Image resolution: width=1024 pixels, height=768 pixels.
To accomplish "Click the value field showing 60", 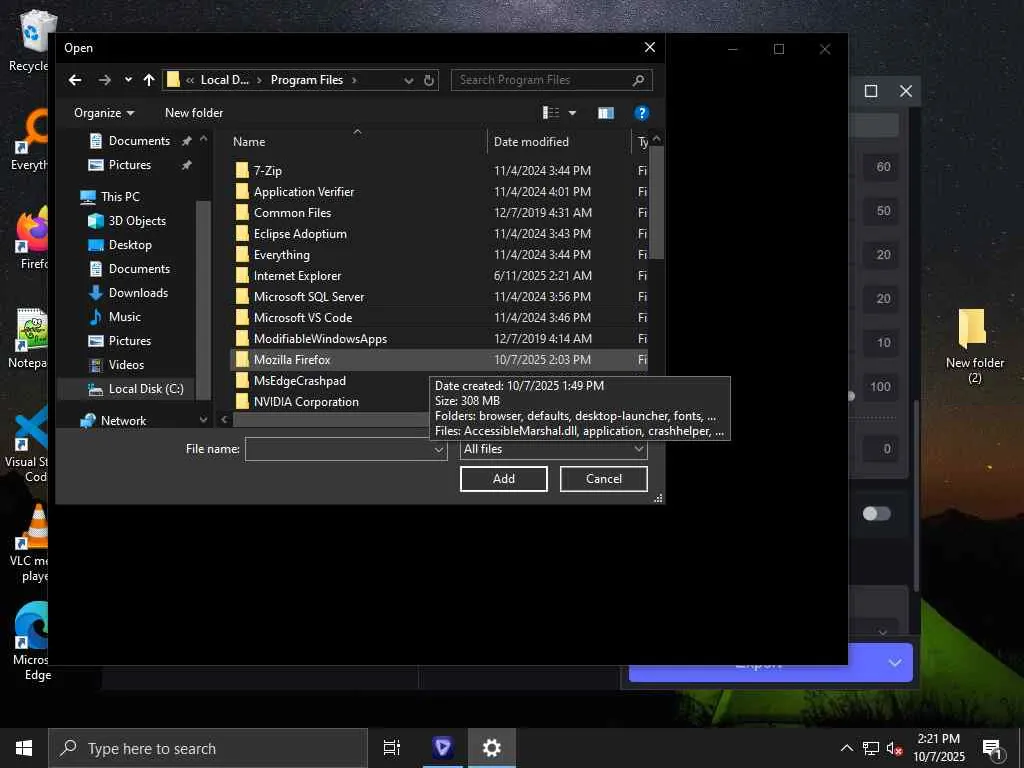I will pos(880,167).
